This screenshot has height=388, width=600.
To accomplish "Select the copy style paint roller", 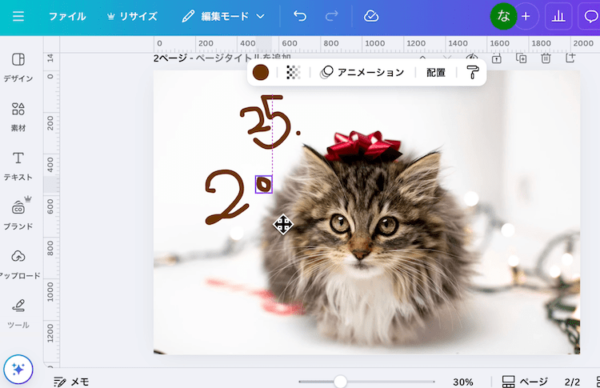I will pos(473,72).
